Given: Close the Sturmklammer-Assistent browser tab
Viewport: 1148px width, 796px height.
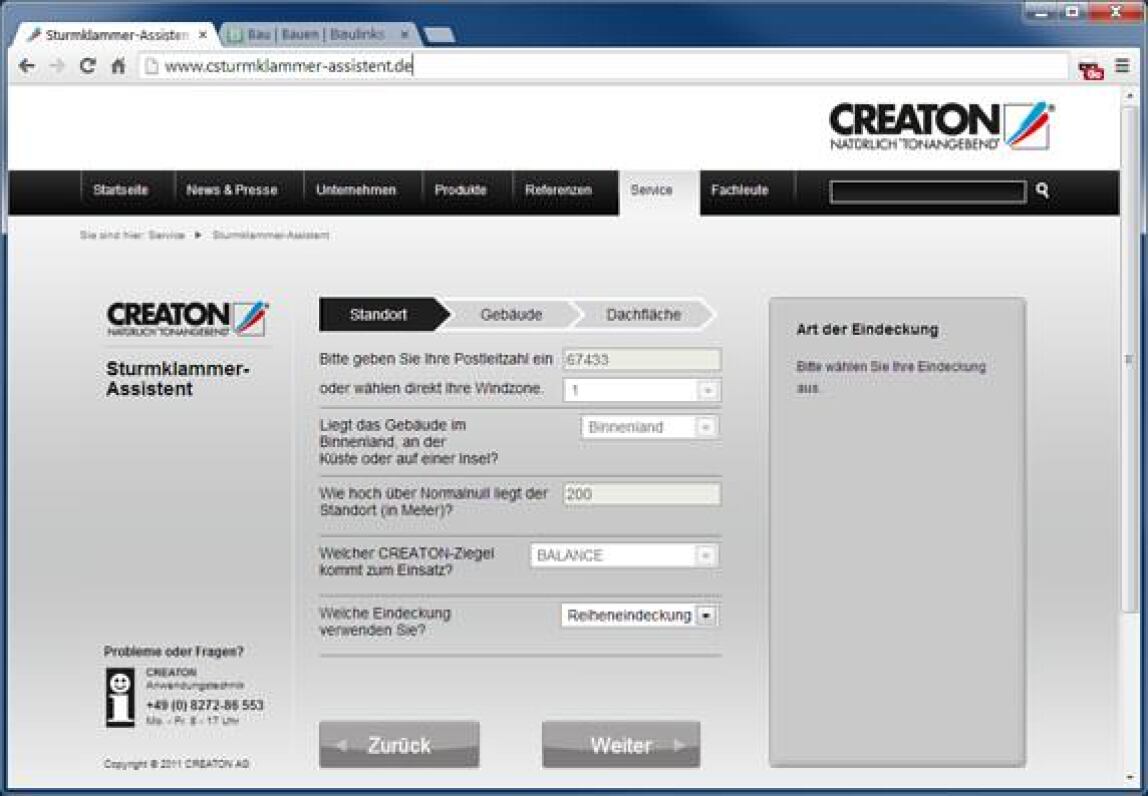Looking at the screenshot, I should click(x=203, y=34).
